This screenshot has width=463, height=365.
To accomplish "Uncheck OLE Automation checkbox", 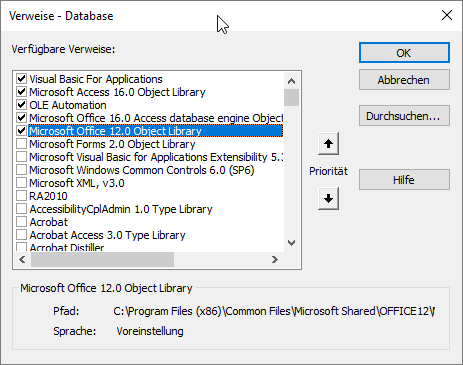I will [x=22, y=105].
